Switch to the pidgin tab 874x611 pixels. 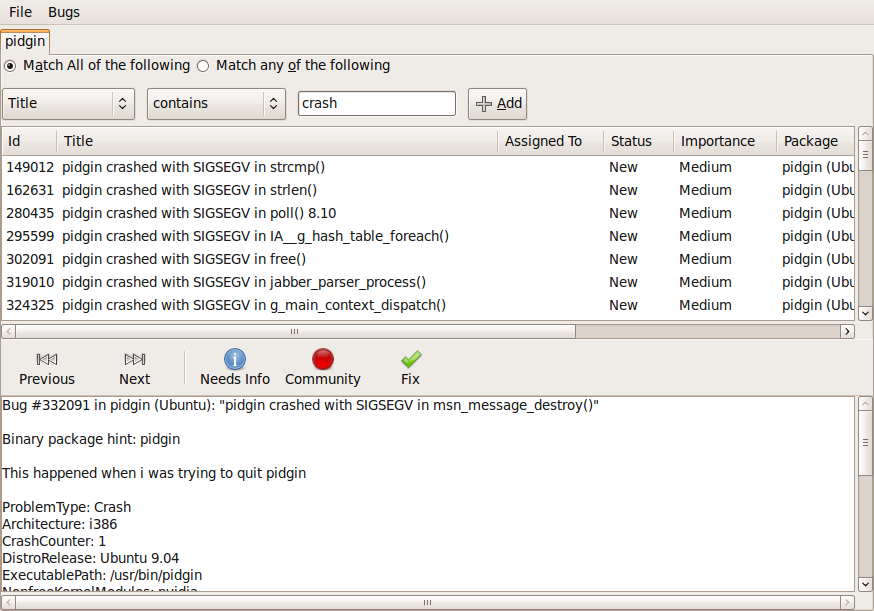(25, 42)
